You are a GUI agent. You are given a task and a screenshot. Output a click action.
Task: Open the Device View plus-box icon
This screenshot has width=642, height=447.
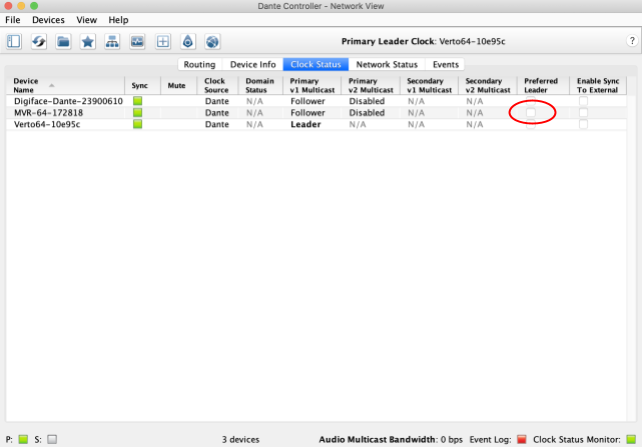pos(163,41)
